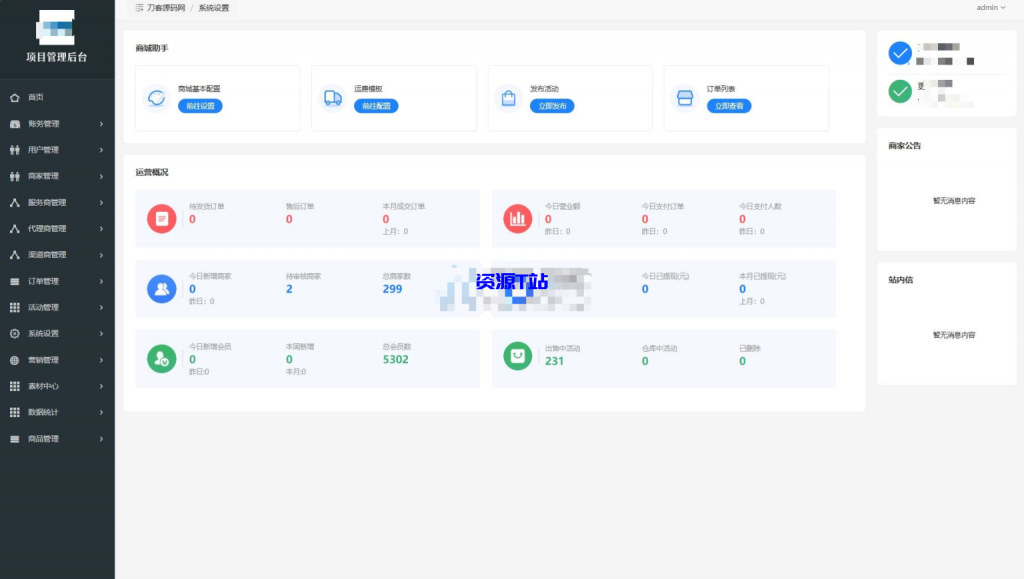Click the green member user icon
1024x579 pixels.
click(162, 358)
